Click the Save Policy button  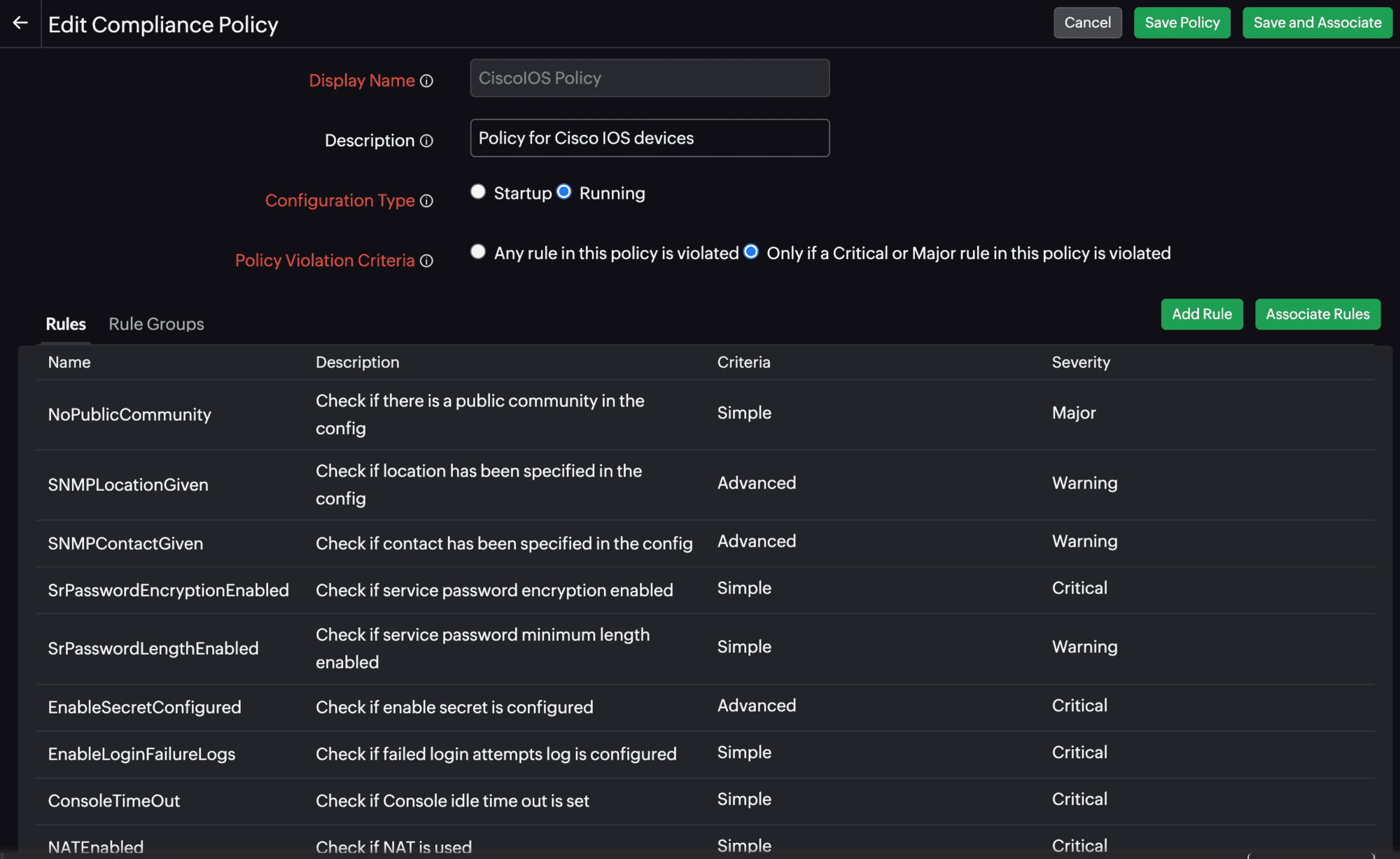(1182, 23)
